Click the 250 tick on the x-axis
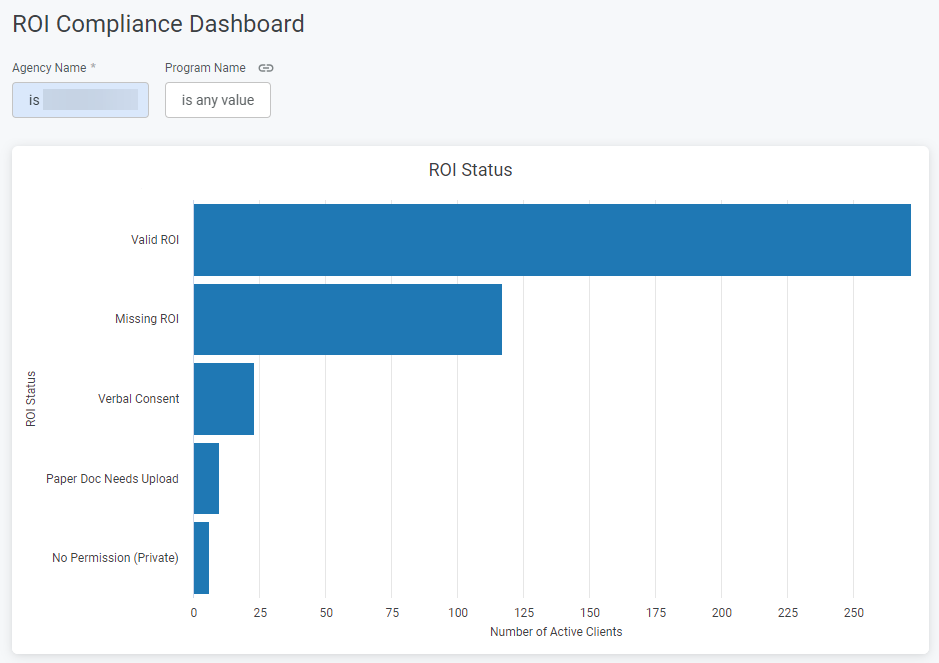 click(853, 613)
